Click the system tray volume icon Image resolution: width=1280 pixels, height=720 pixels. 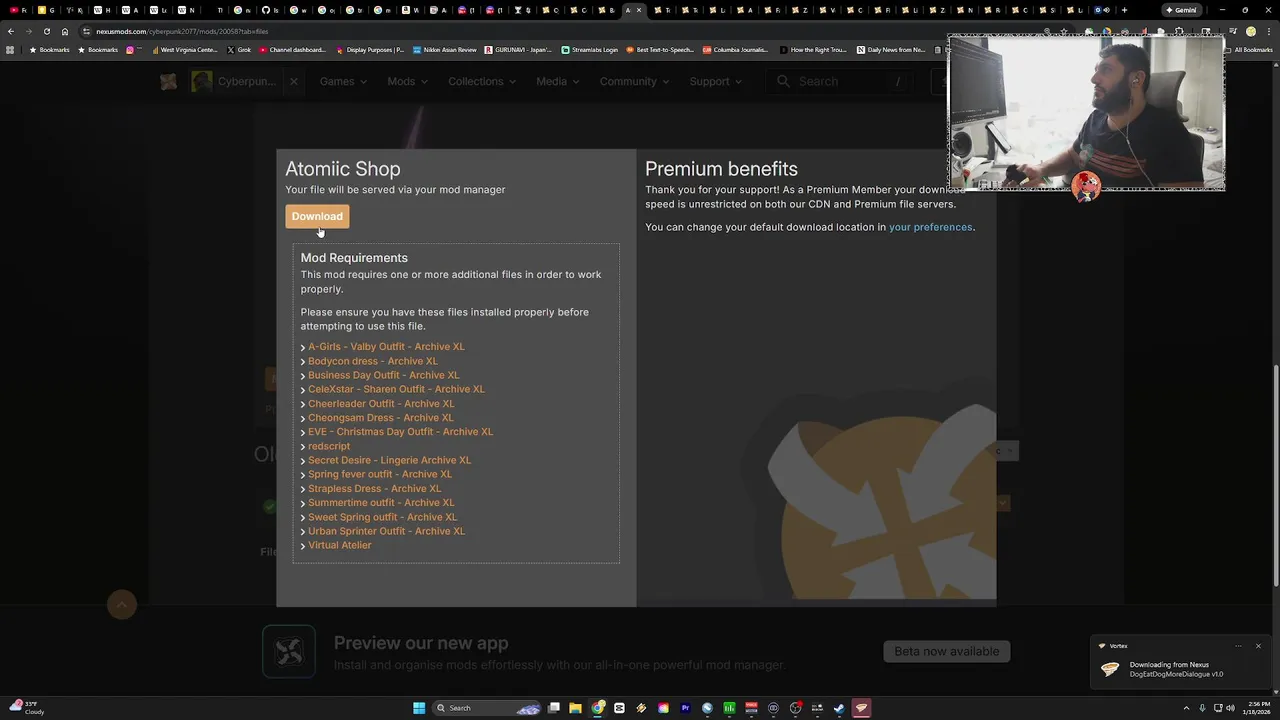(1229, 708)
